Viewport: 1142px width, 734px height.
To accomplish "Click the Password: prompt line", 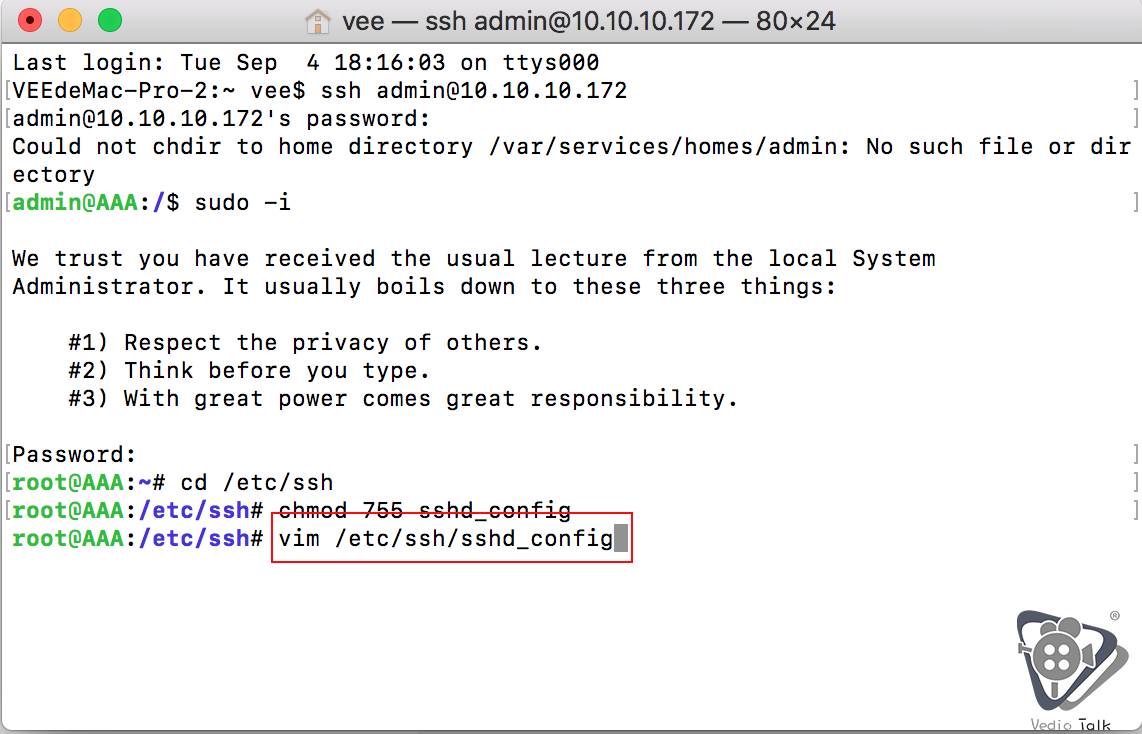I will [74, 454].
